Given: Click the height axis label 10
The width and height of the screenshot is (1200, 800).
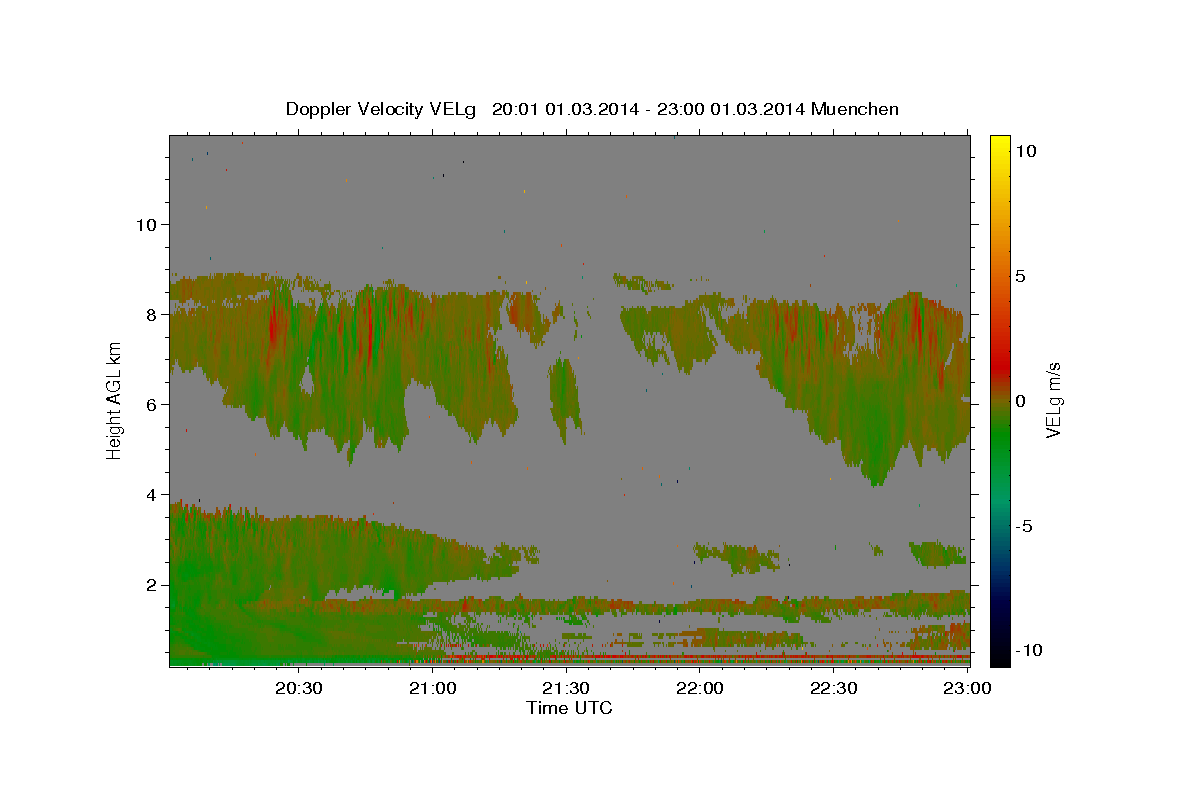Looking at the screenshot, I should [x=145, y=224].
